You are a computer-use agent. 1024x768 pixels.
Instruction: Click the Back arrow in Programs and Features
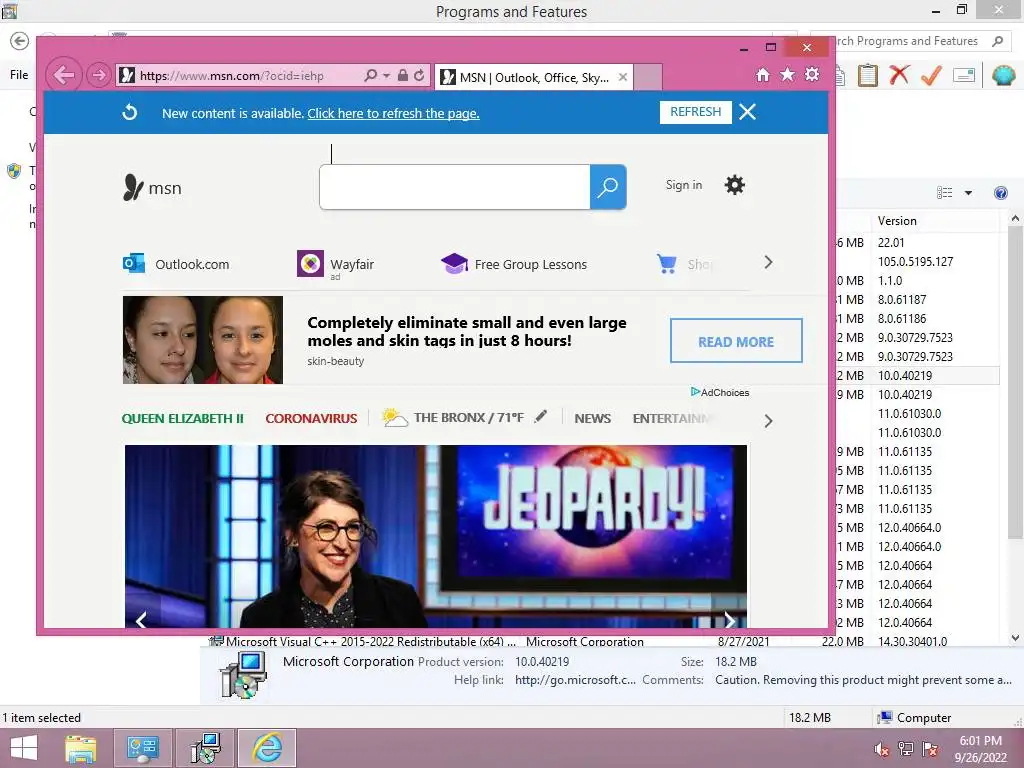(x=20, y=41)
